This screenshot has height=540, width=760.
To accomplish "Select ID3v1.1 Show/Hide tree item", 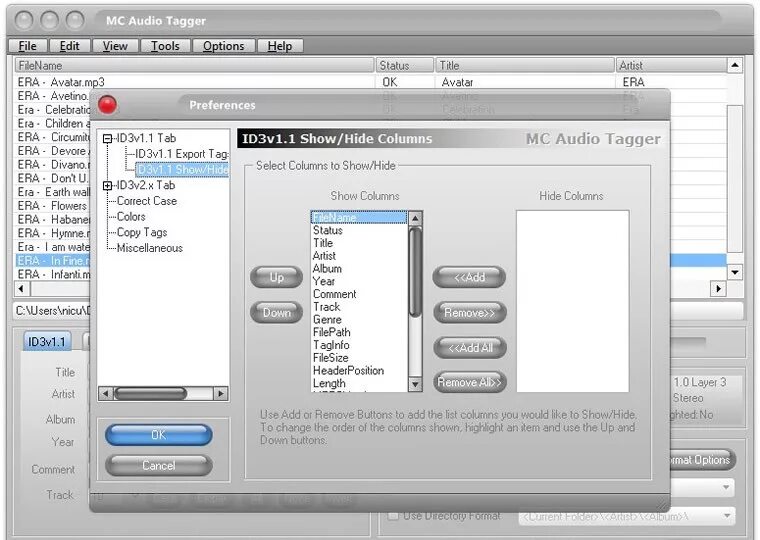I will point(182,170).
